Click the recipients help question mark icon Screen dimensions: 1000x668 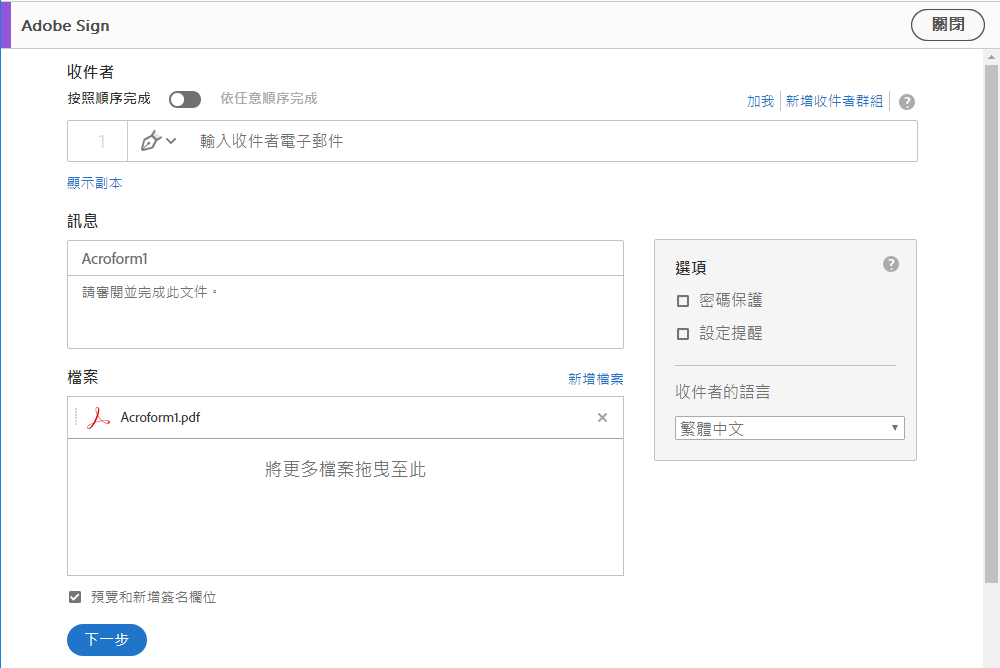[x=907, y=102]
